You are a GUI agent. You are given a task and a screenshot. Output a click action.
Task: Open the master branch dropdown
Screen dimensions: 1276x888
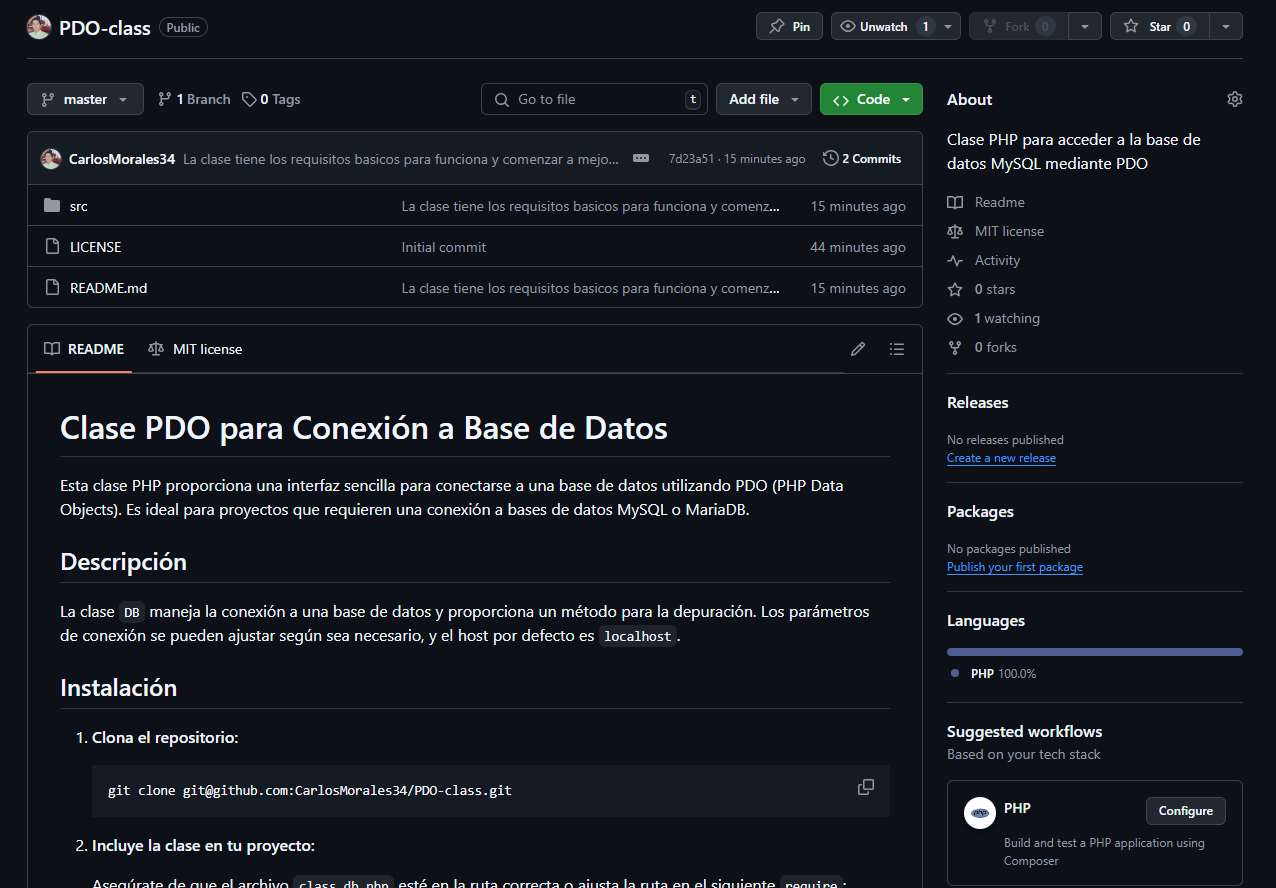pos(85,99)
